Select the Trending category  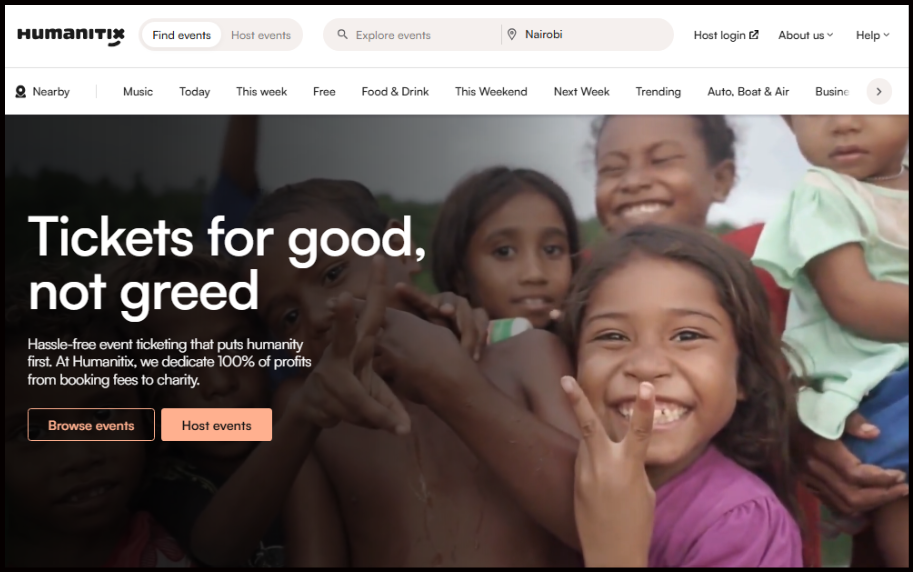[658, 91]
